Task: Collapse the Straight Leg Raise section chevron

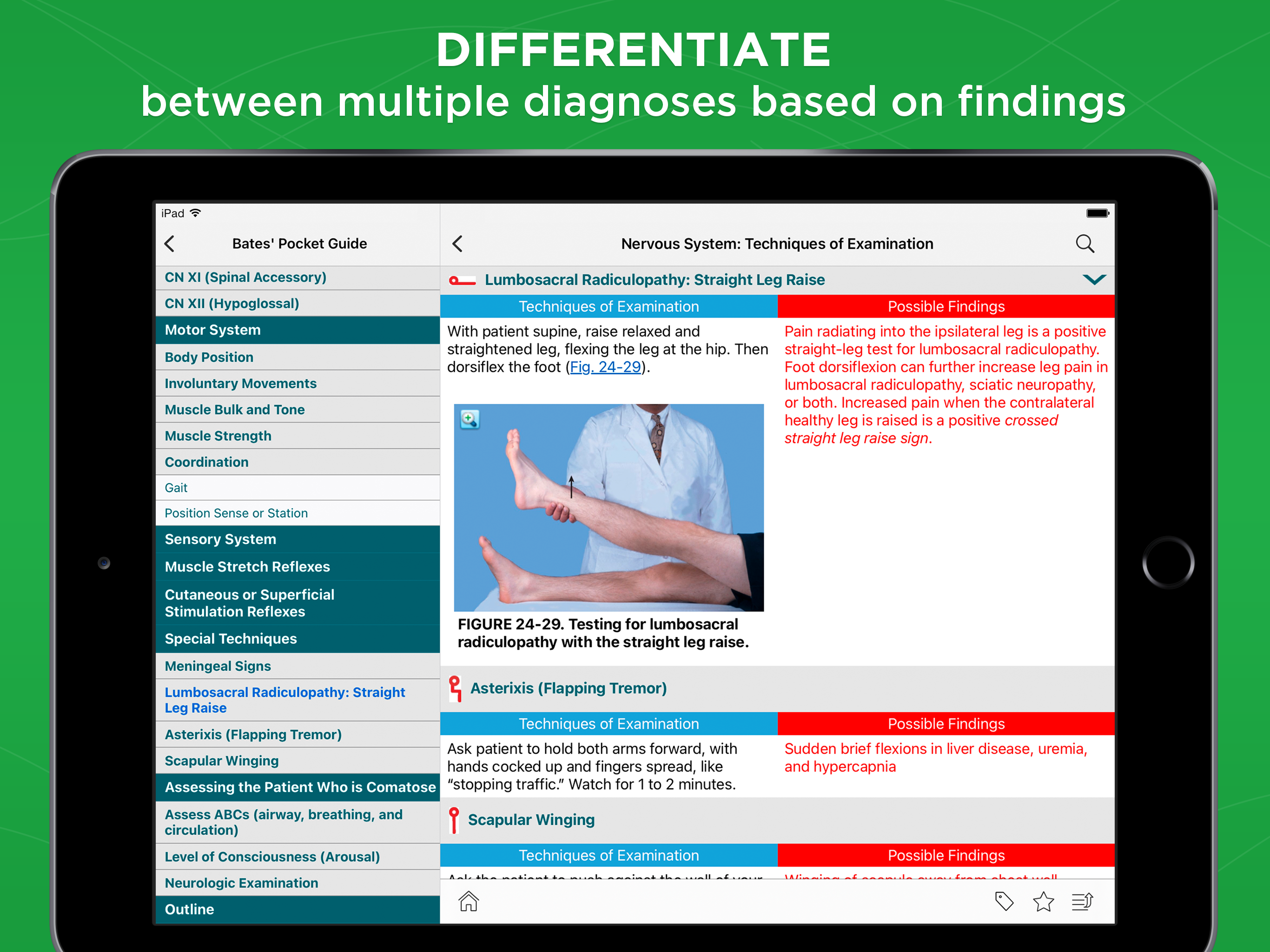Action: coord(1094,280)
